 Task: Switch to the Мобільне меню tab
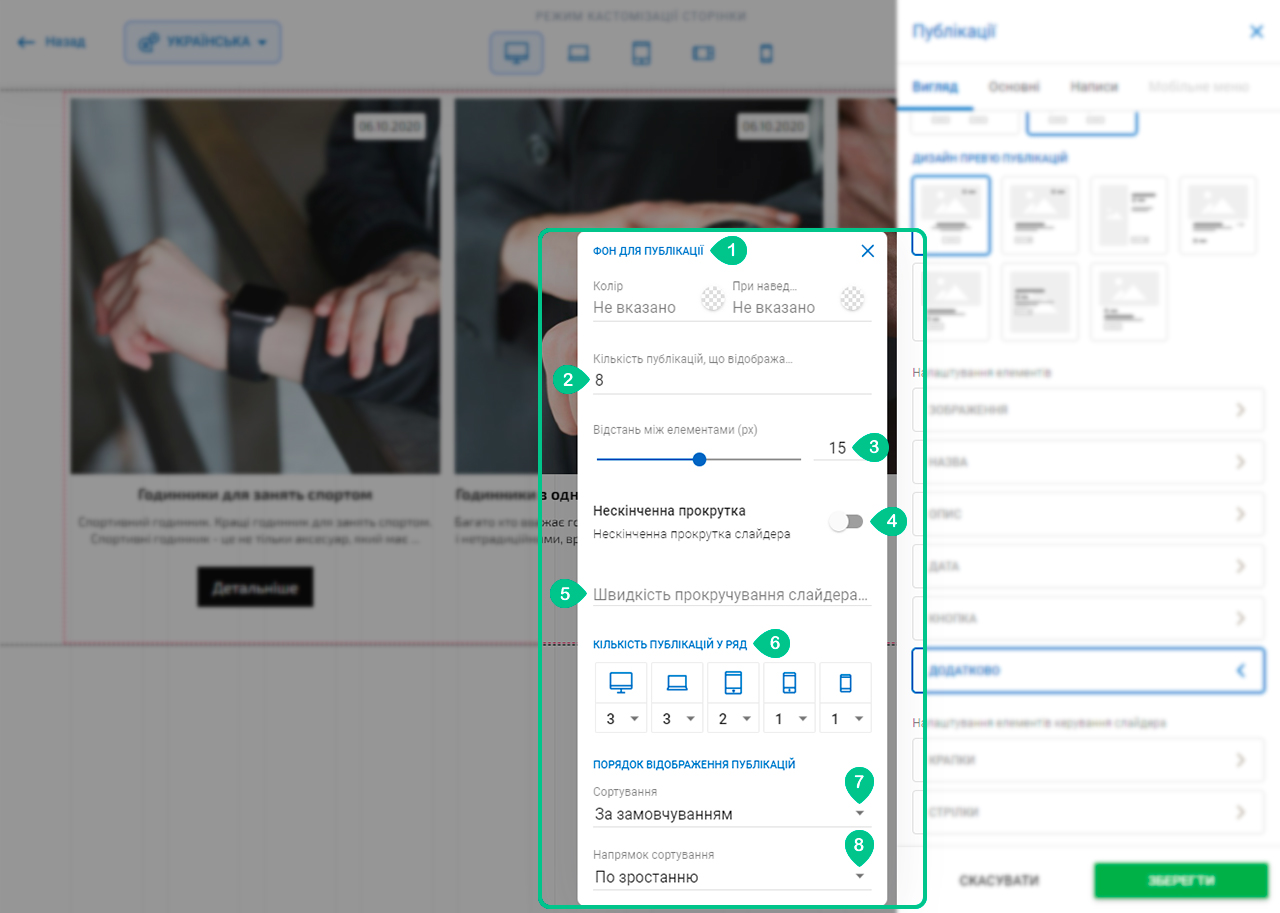pyautogui.click(x=1199, y=87)
